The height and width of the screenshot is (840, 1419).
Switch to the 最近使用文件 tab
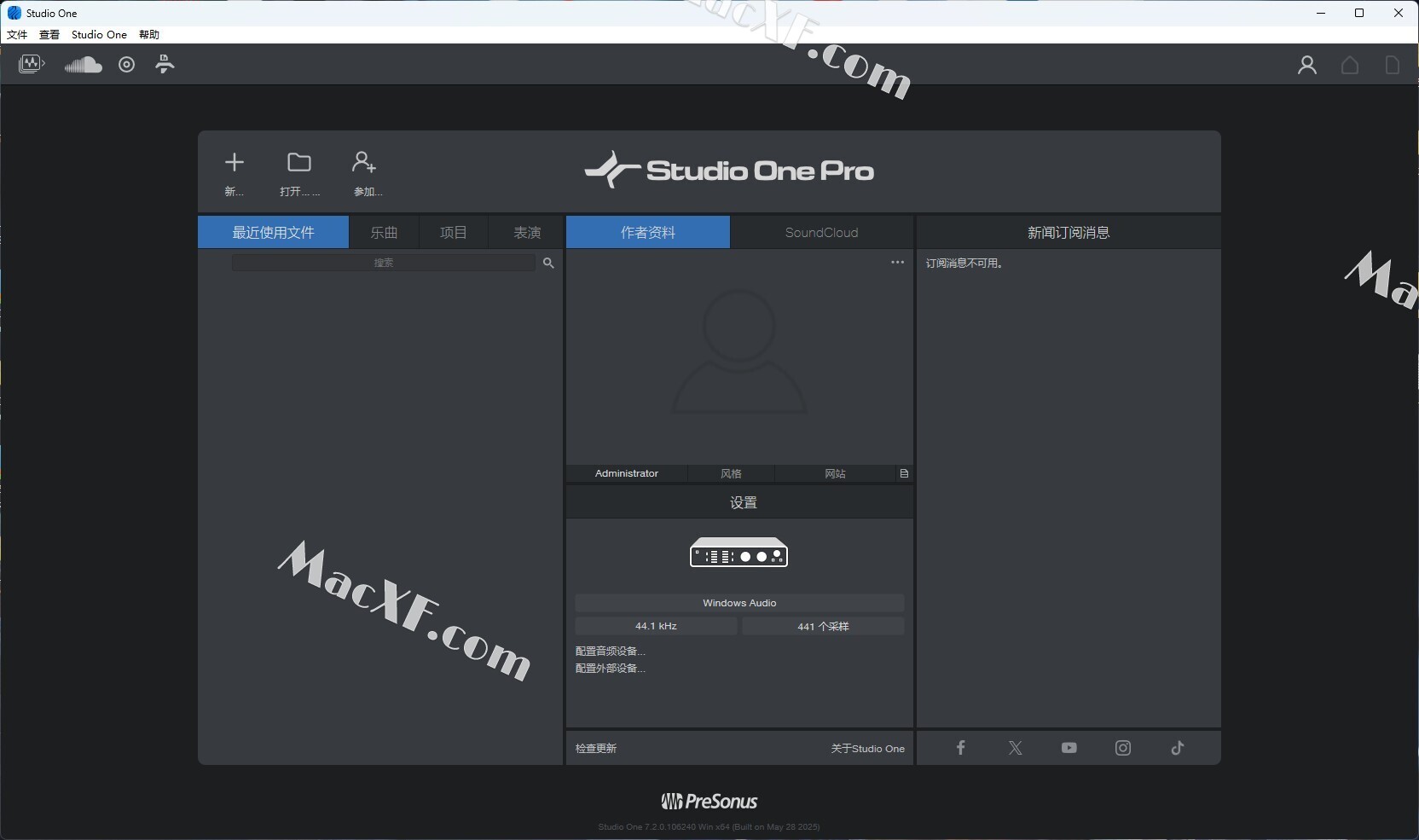click(273, 232)
